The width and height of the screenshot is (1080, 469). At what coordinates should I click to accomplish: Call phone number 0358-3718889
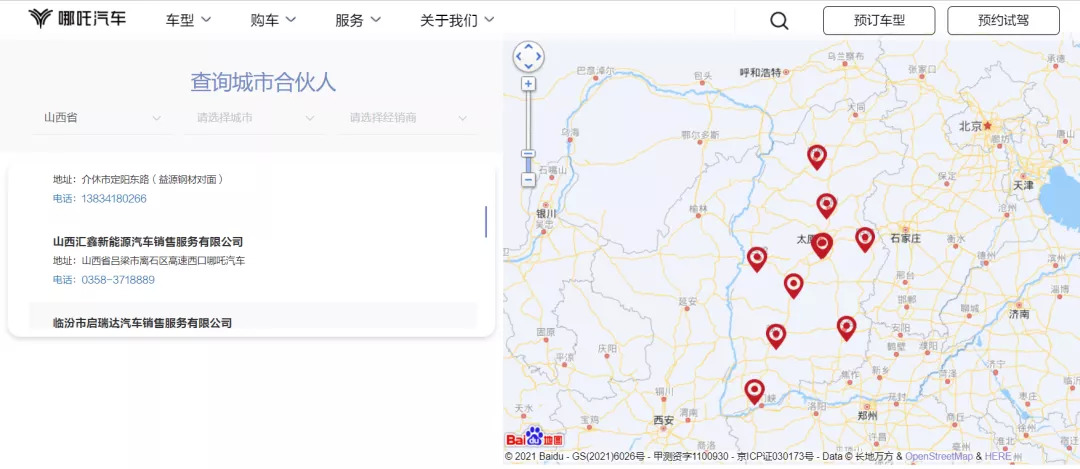pos(118,280)
